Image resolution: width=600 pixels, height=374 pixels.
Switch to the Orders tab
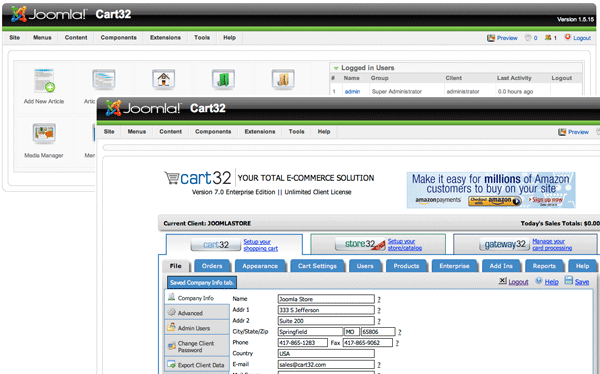tap(212, 266)
